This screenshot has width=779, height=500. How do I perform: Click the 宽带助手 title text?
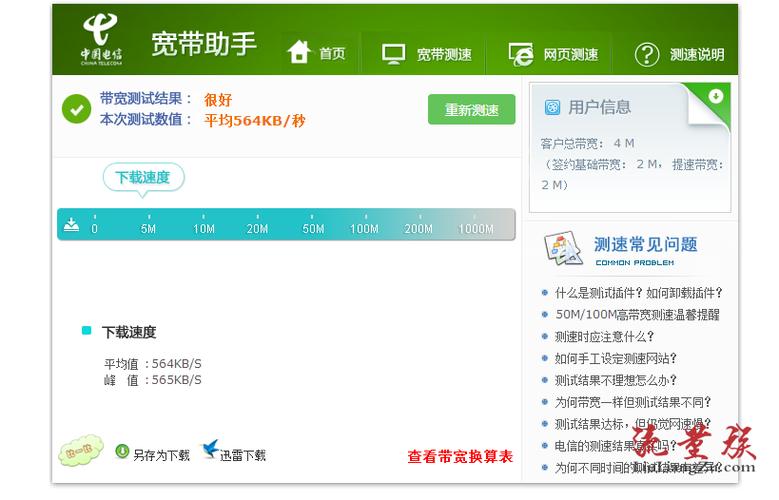pyautogui.click(x=204, y=43)
